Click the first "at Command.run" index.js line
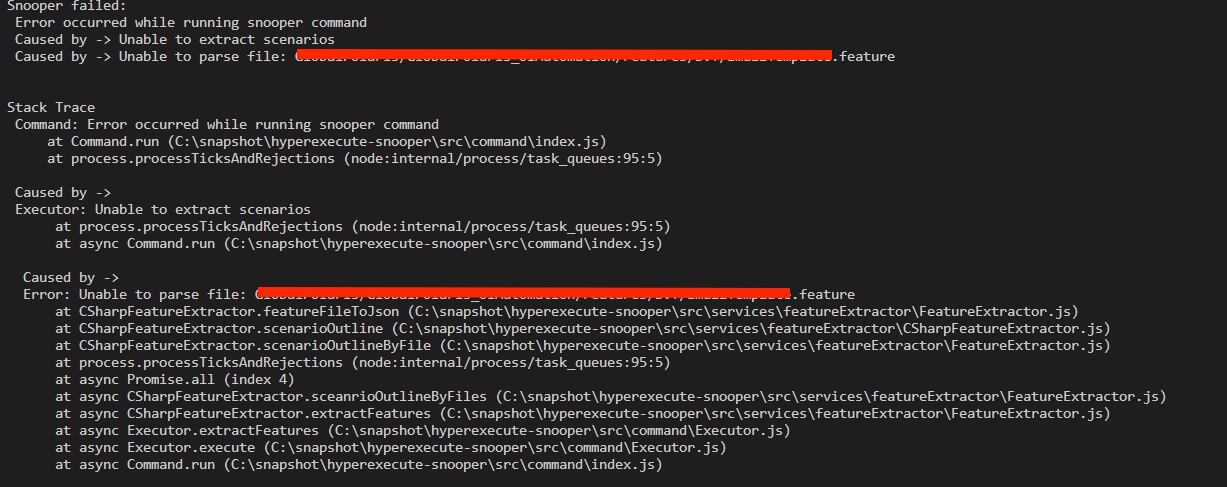Viewport: 1227px width, 487px height. (326, 141)
